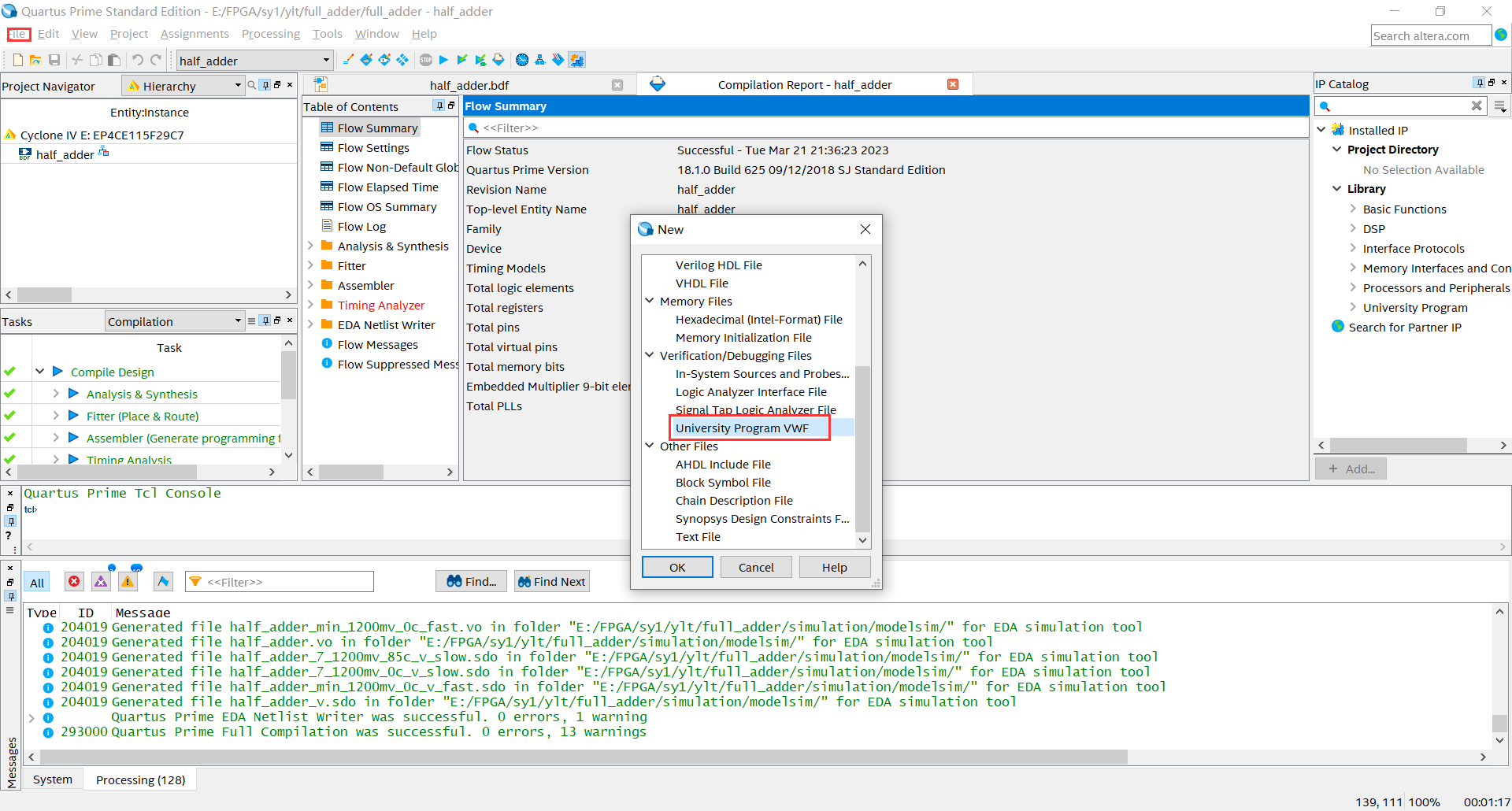This screenshot has width=1512, height=811.
Task: Click the Messages filter input field
Action: tap(280, 582)
